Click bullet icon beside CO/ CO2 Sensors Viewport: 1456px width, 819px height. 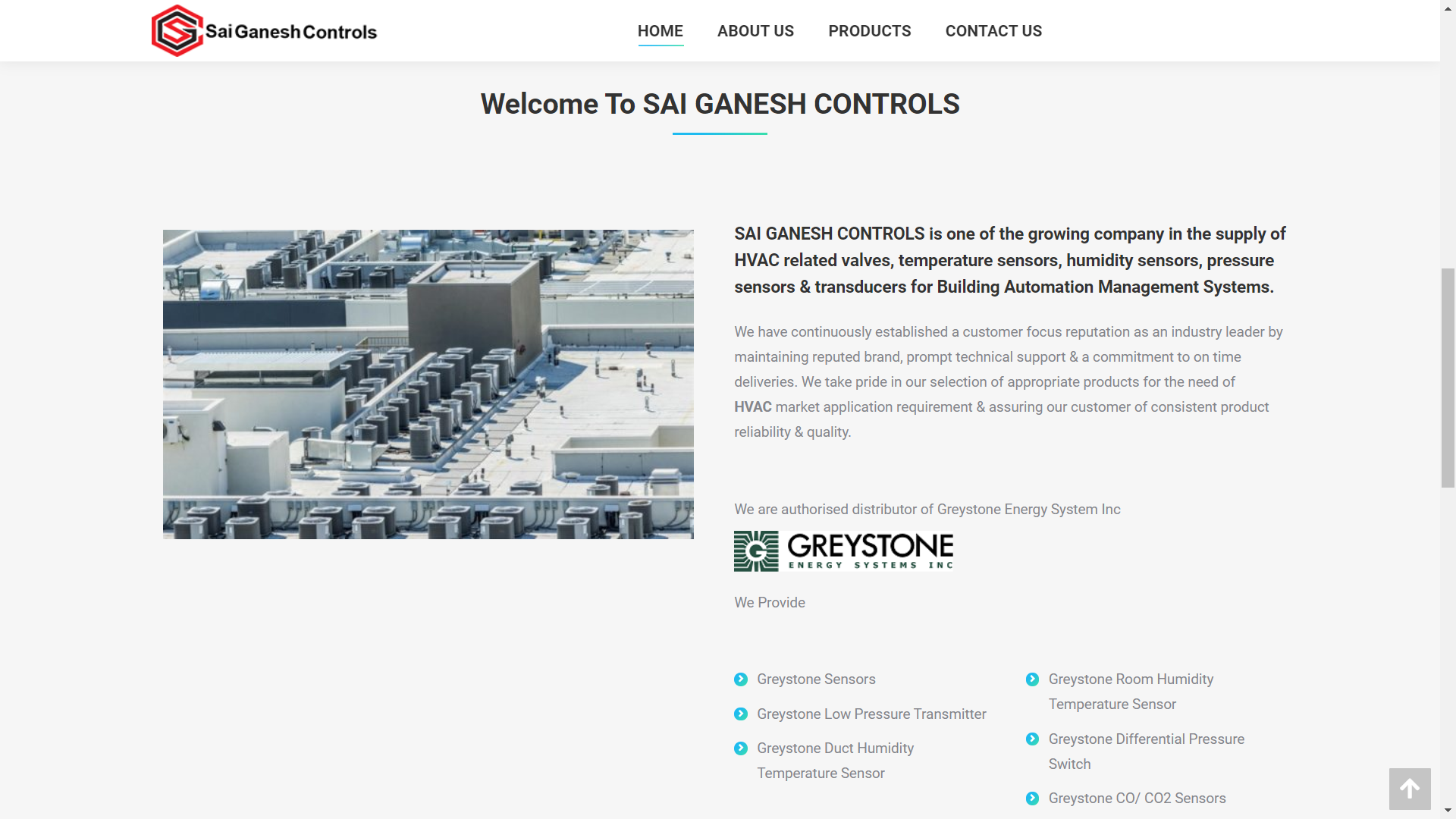[1032, 799]
